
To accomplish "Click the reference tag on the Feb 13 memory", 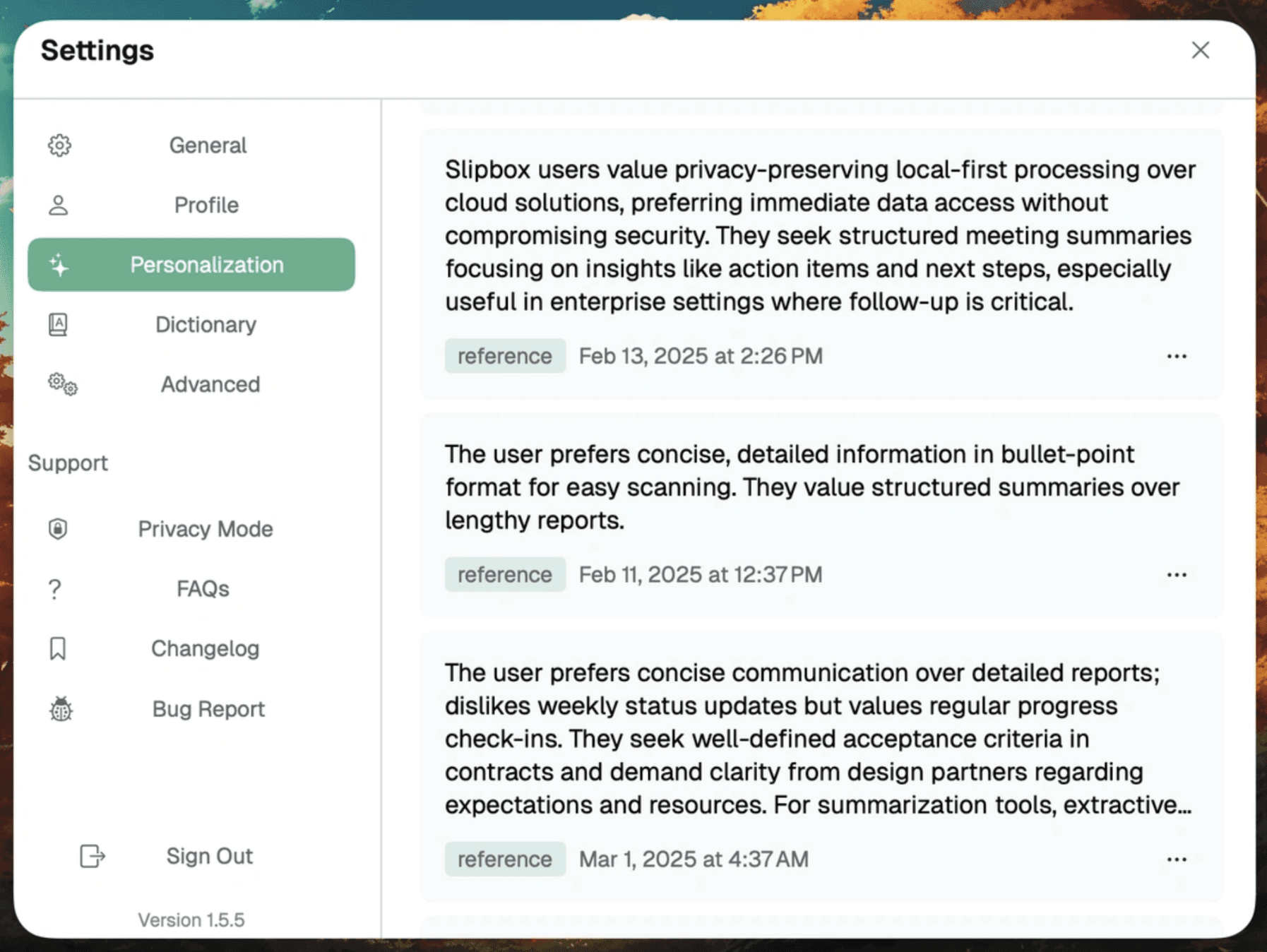I will click(505, 356).
